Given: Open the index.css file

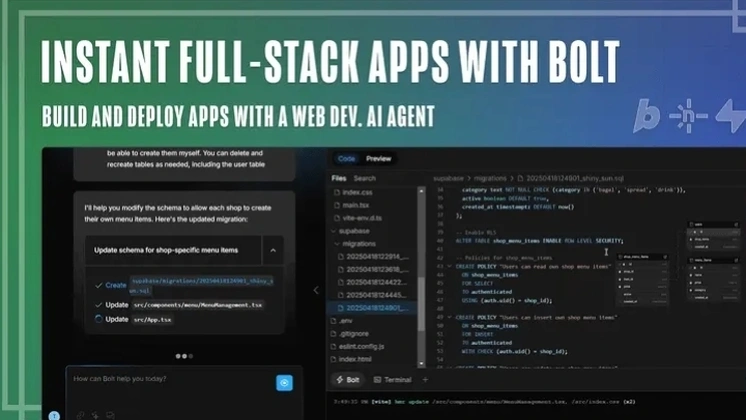Looking at the screenshot, I should click(x=357, y=192).
